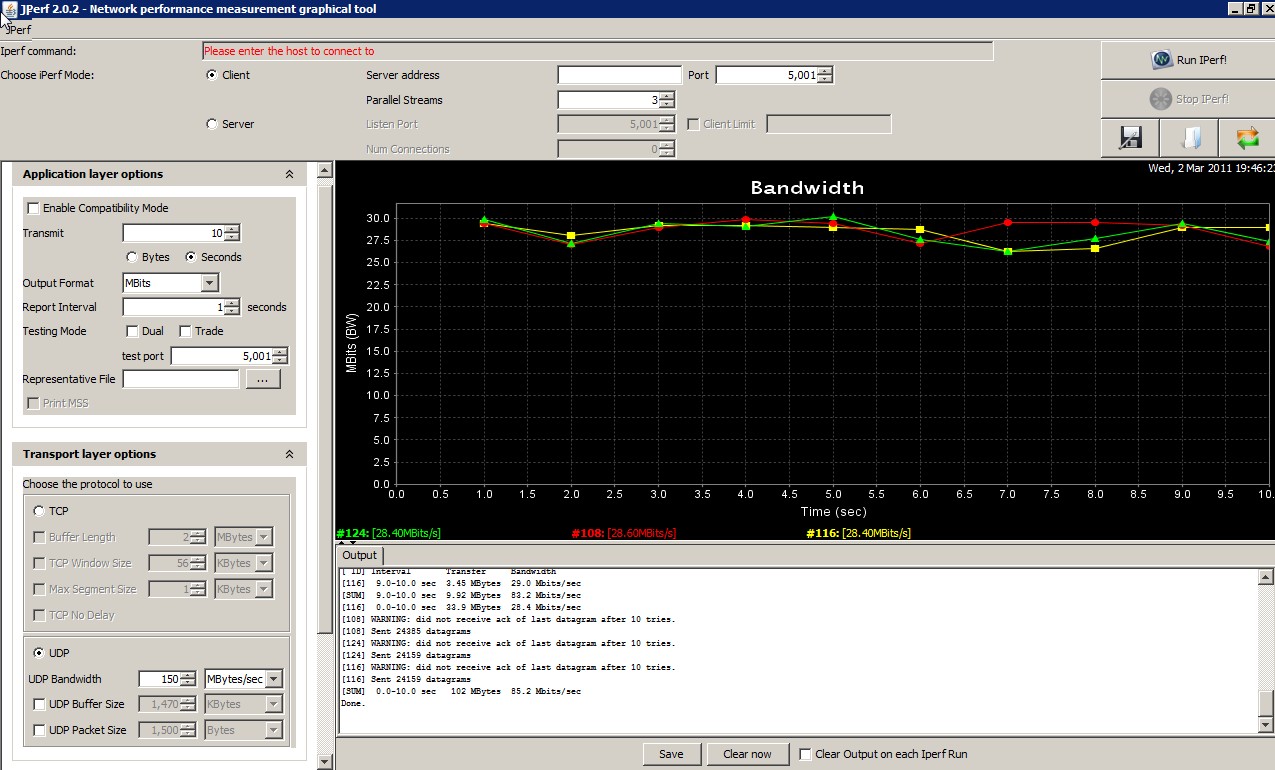This screenshot has width=1275, height=770.
Task: Click the orange-green restore defaults arrows icon
Action: (1246, 138)
